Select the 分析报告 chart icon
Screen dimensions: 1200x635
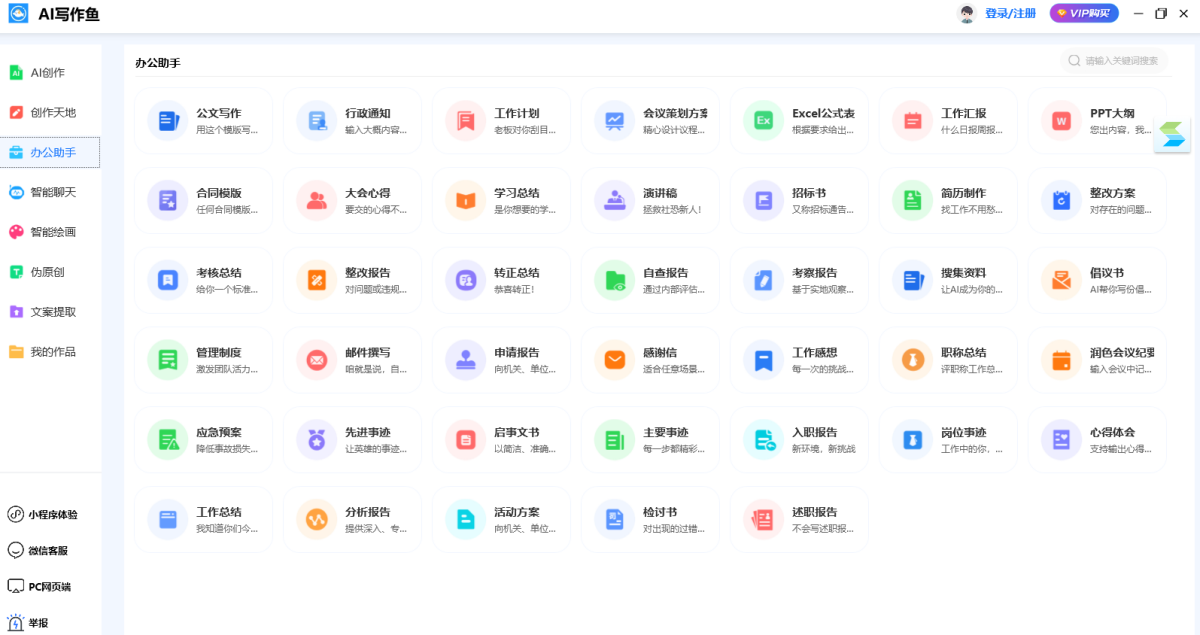coord(316,520)
